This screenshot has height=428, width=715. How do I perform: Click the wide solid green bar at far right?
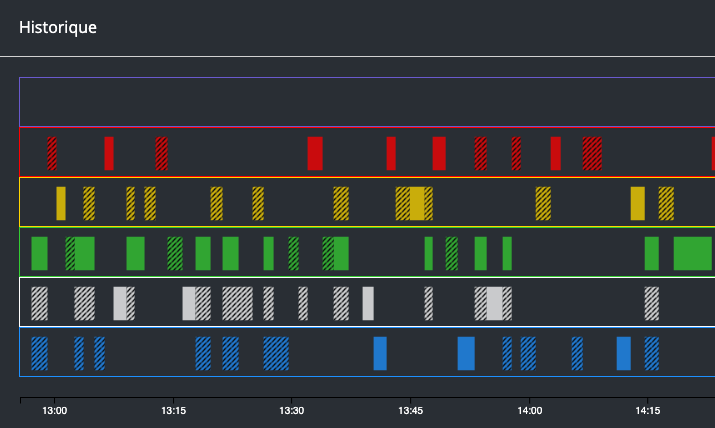coord(692,253)
